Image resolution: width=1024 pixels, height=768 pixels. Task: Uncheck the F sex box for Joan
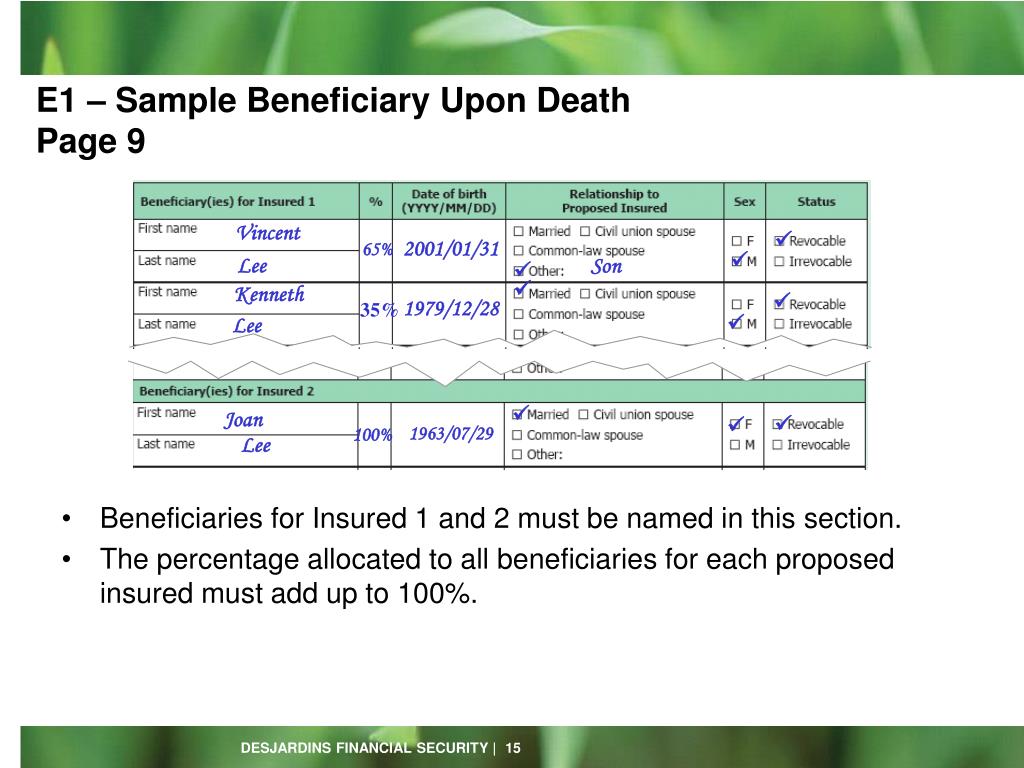[735, 424]
